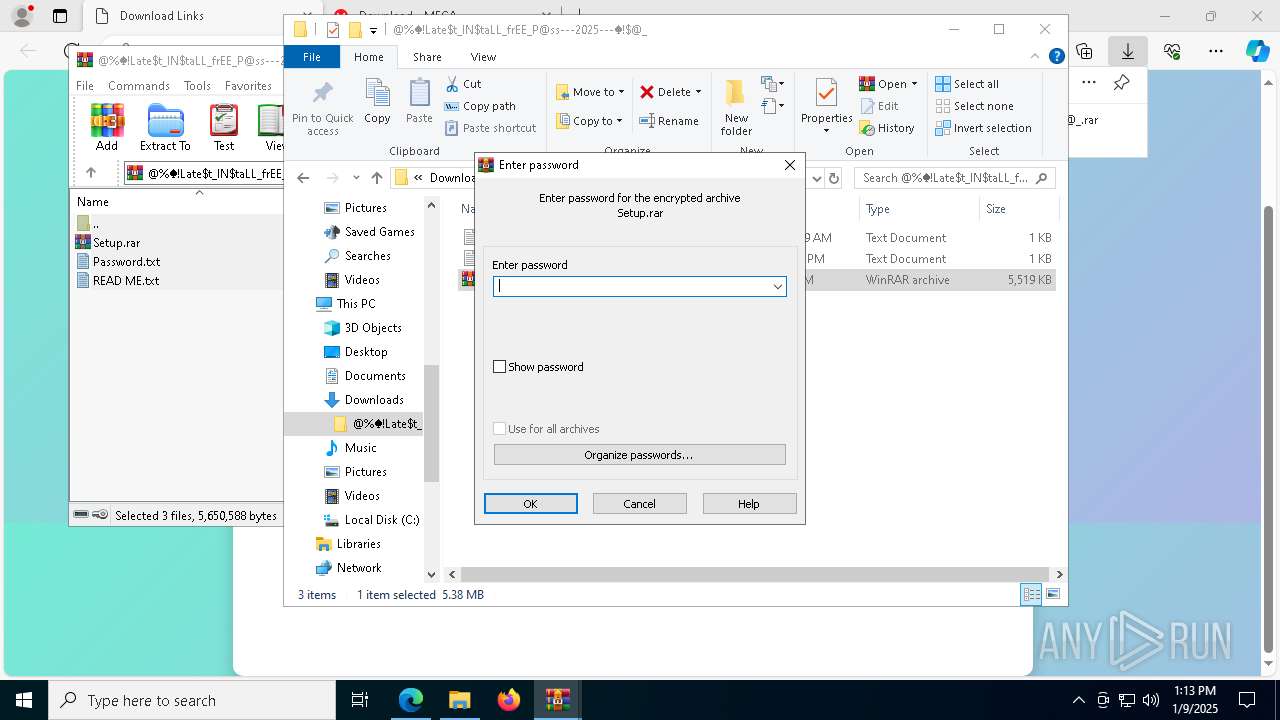Open Microsoft Edge from the taskbar
The image size is (1280, 720).
click(411, 700)
